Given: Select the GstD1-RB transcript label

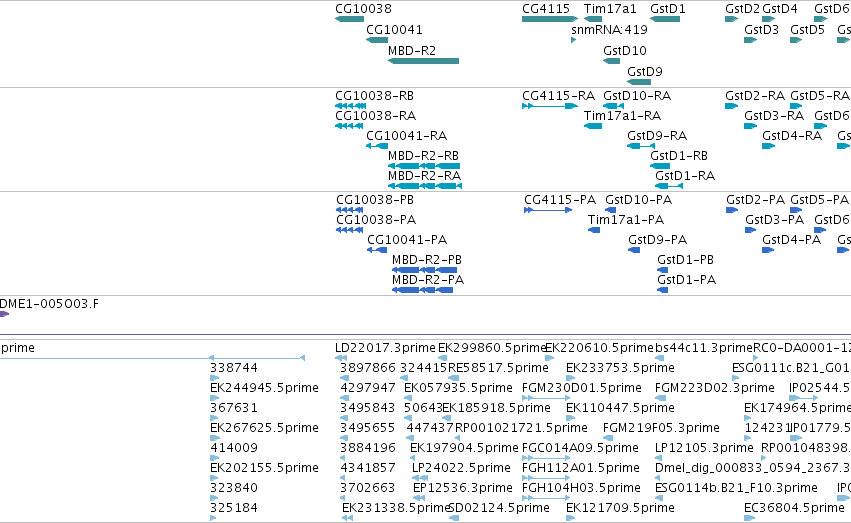Looking at the screenshot, I should (x=679, y=156).
